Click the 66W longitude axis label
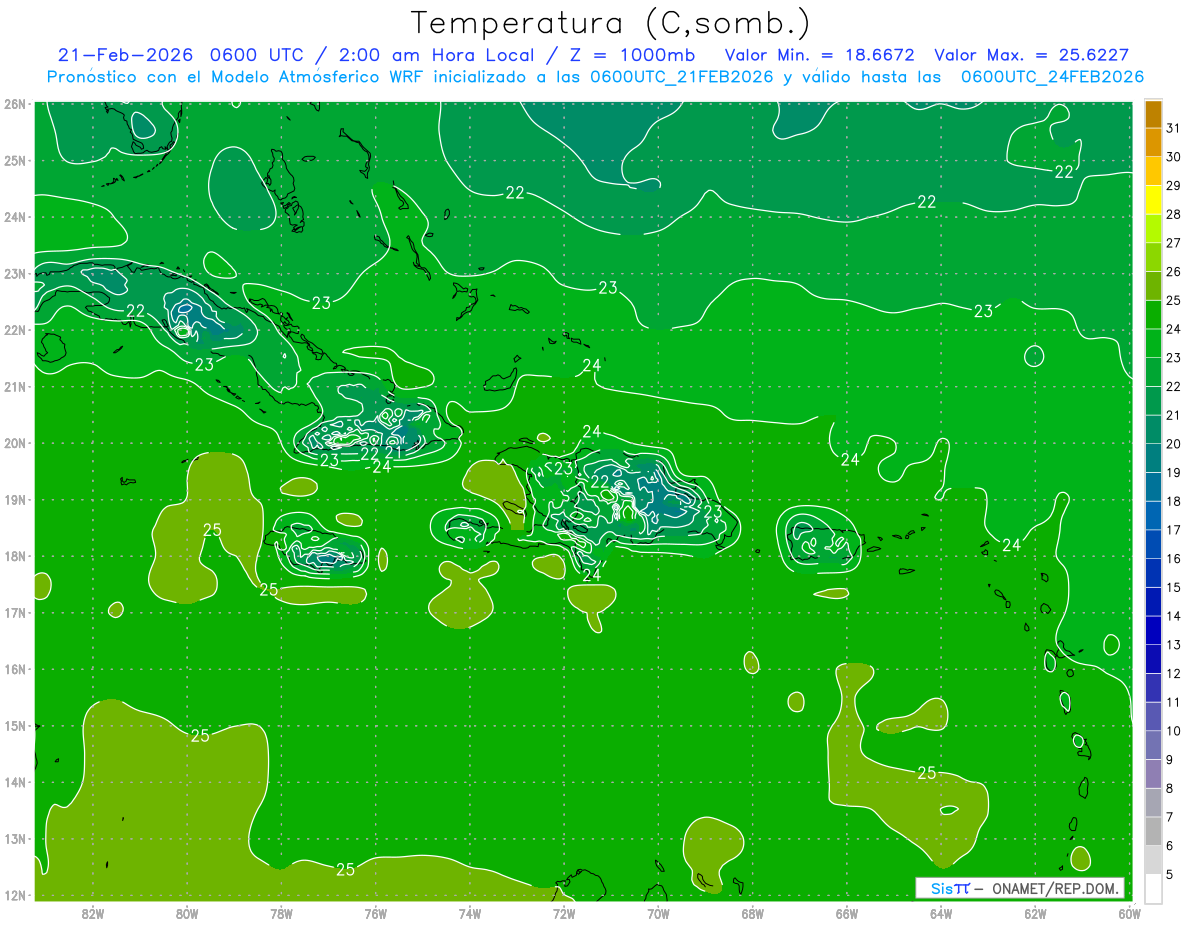This screenshot has width=1200, height=927. [x=847, y=913]
